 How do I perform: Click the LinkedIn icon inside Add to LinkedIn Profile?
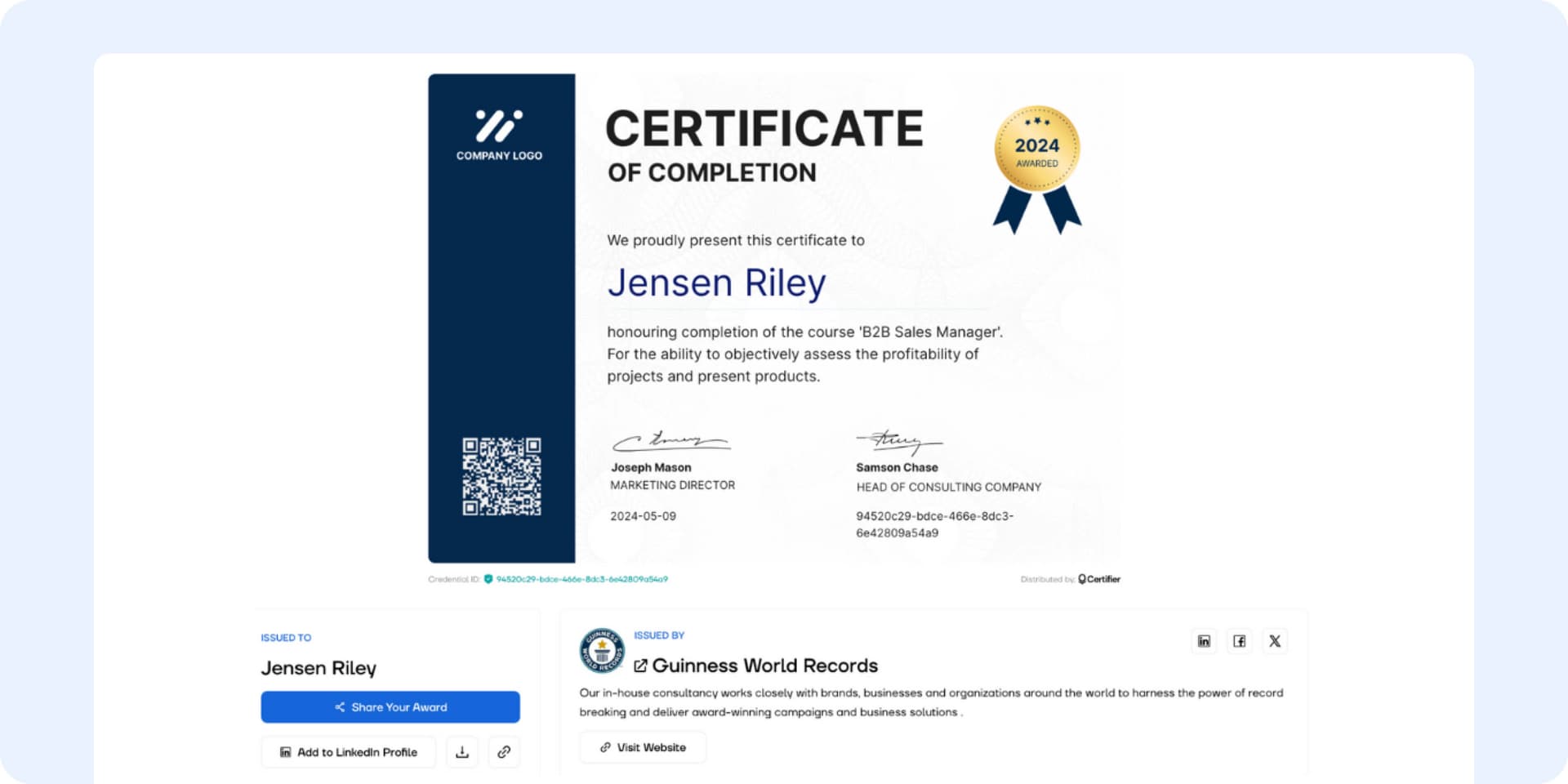pos(286,751)
